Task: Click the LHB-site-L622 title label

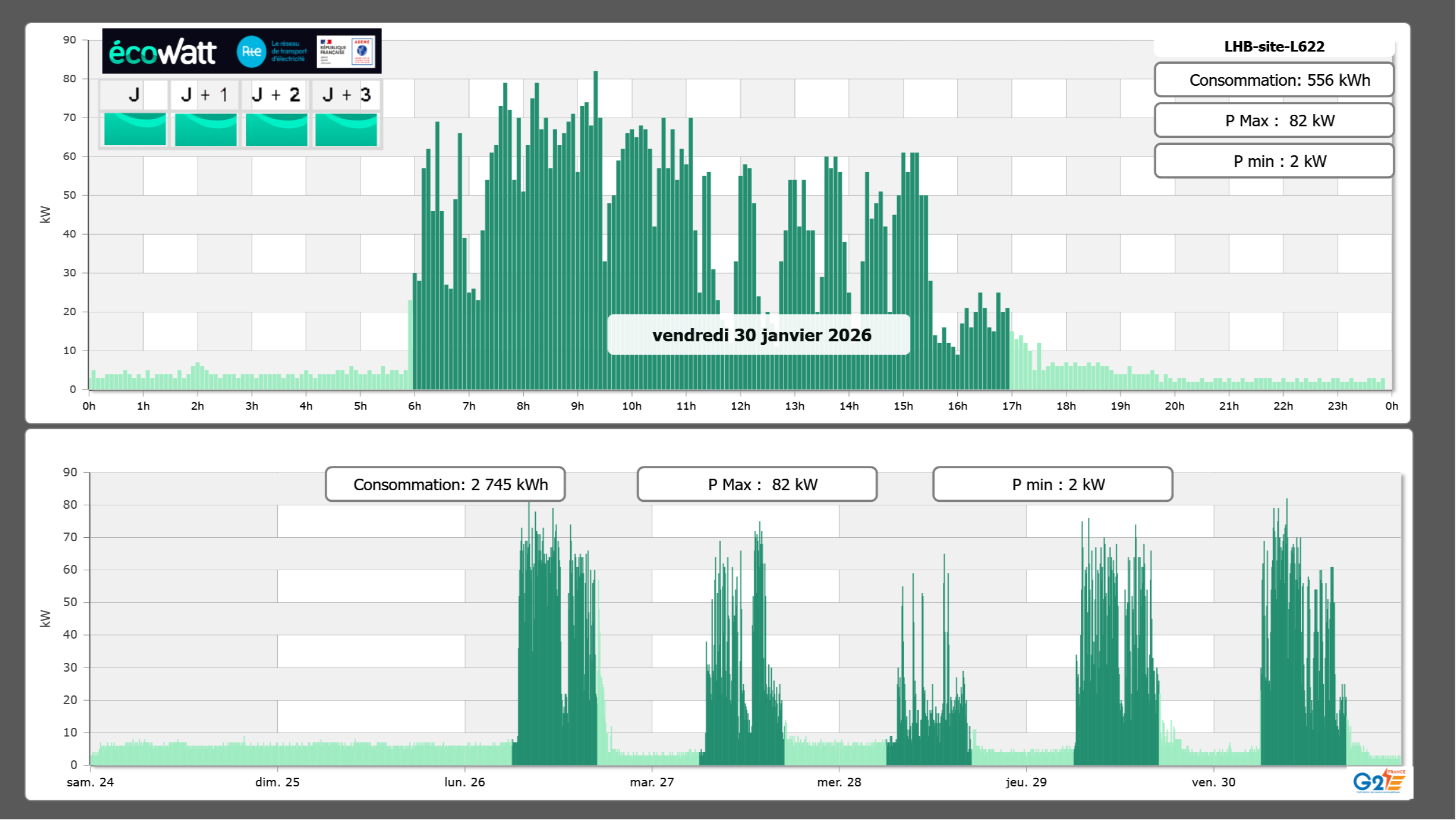Action: [1274, 46]
